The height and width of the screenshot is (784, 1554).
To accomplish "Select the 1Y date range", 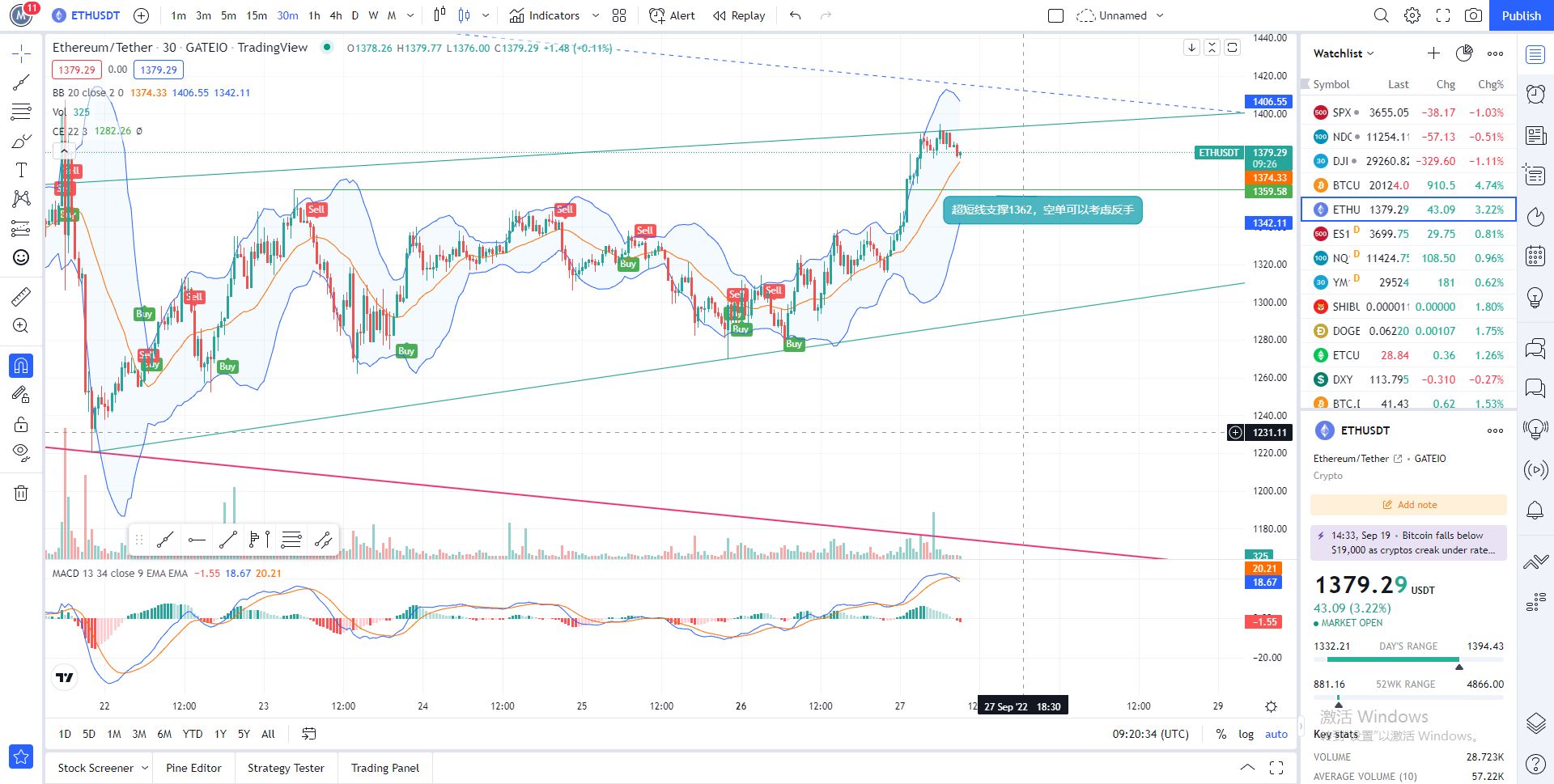I will pyautogui.click(x=220, y=734).
